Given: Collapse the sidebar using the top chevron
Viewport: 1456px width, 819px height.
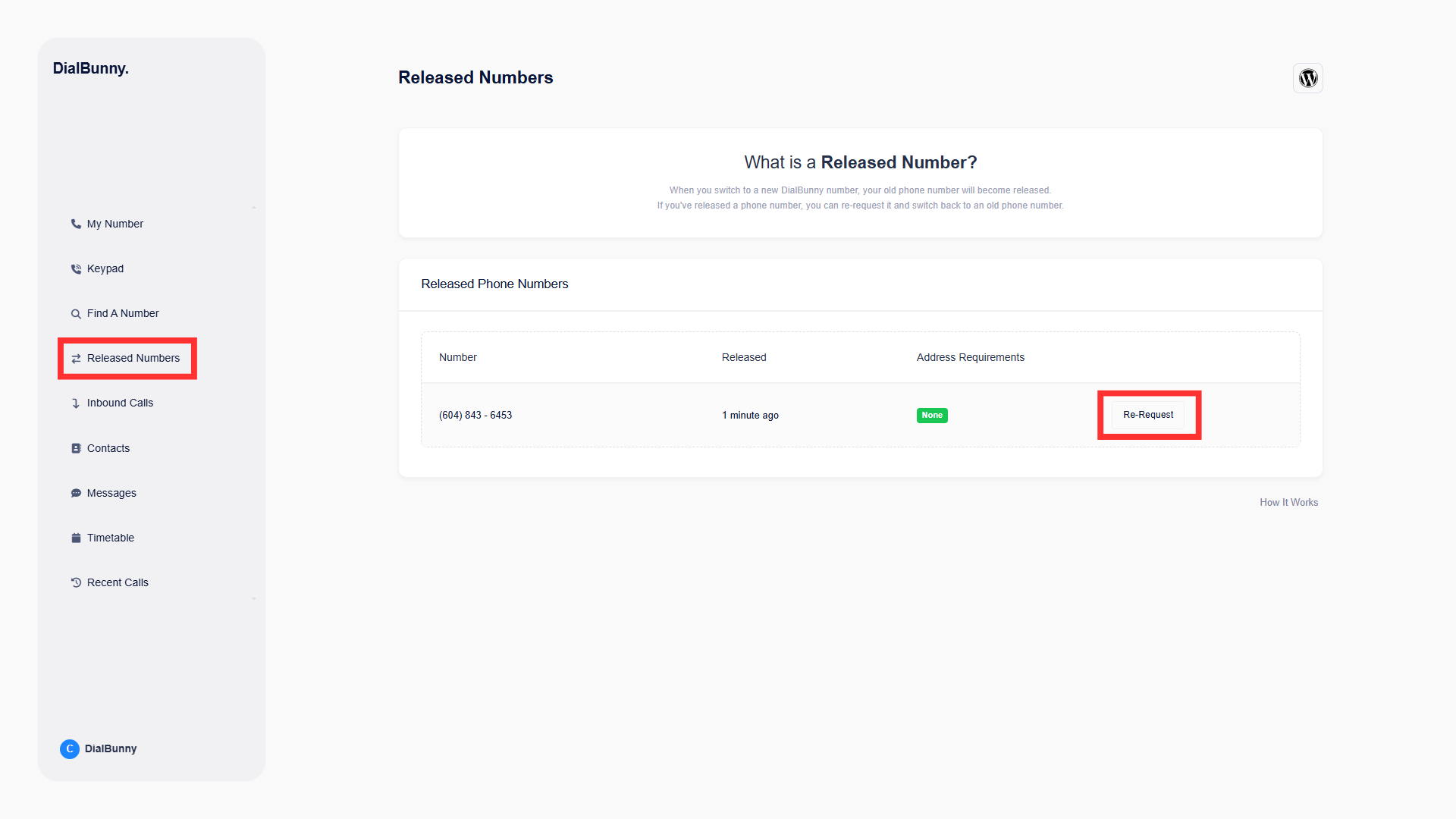Looking at the screenshot, I should [253, 207].
